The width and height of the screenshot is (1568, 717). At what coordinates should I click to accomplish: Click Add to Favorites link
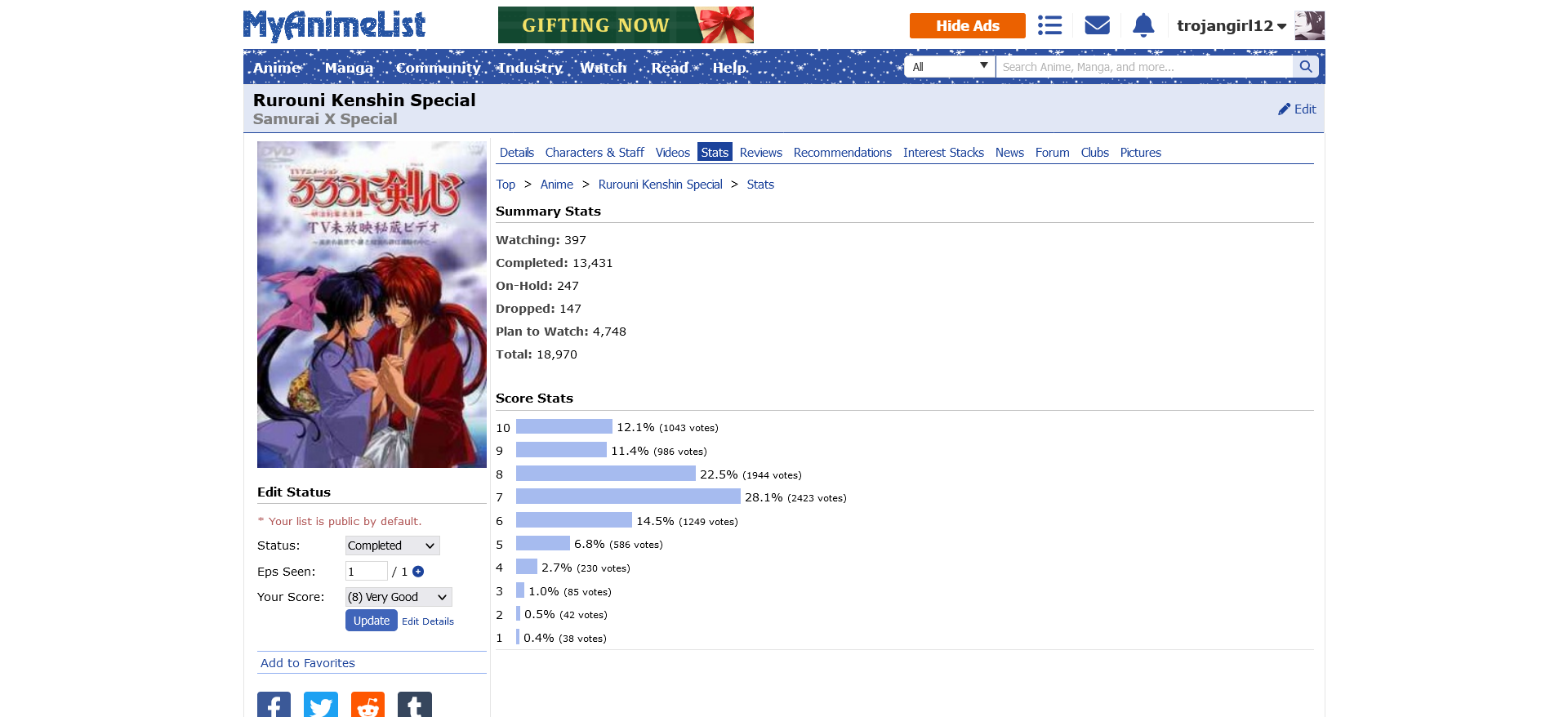308,663
